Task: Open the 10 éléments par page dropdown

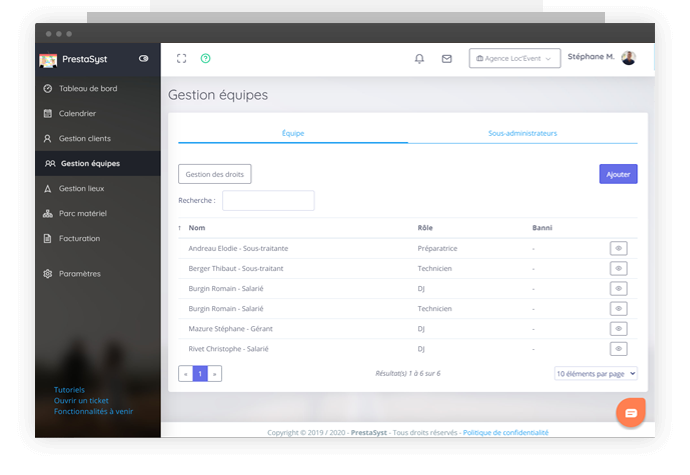Action: click(x=596, y=374)
